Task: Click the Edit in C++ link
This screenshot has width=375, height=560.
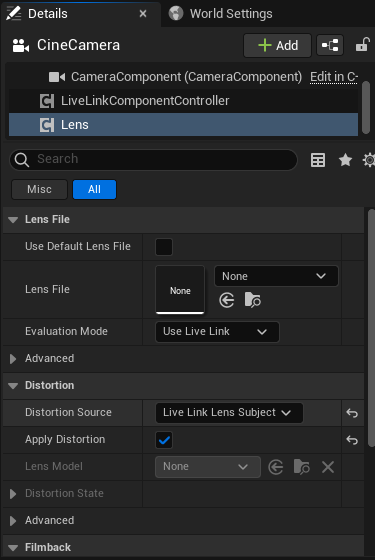Action: point(334,77)
